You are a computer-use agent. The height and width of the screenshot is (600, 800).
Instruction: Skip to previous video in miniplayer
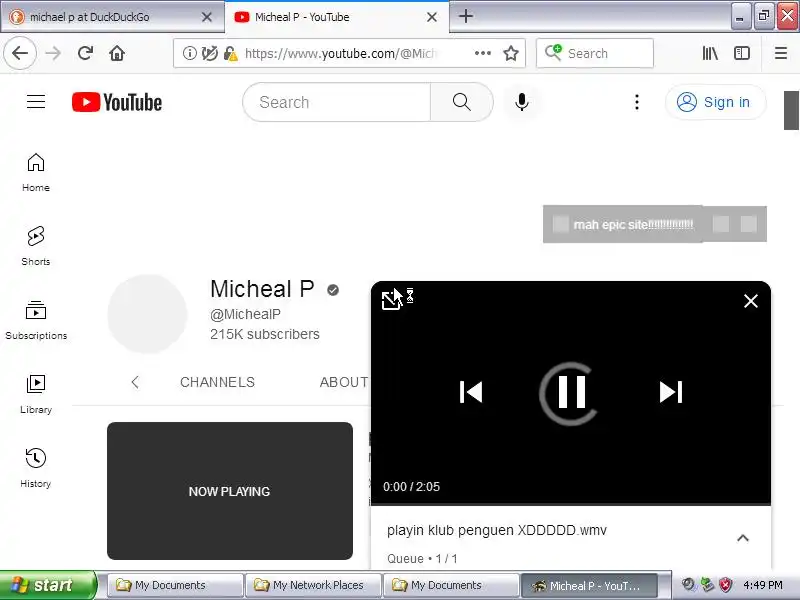point(470,392)
